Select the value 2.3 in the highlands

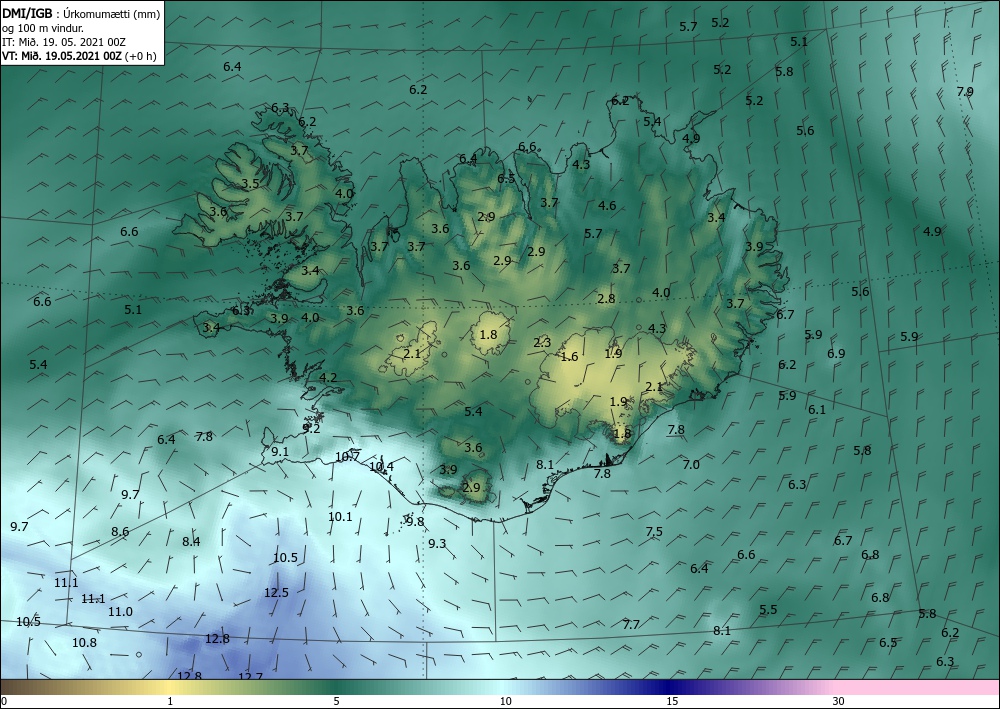[542, 342]
